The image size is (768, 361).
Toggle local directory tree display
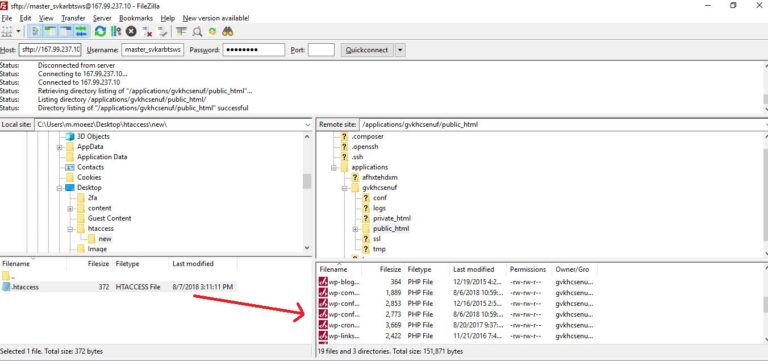click(50, 31)
